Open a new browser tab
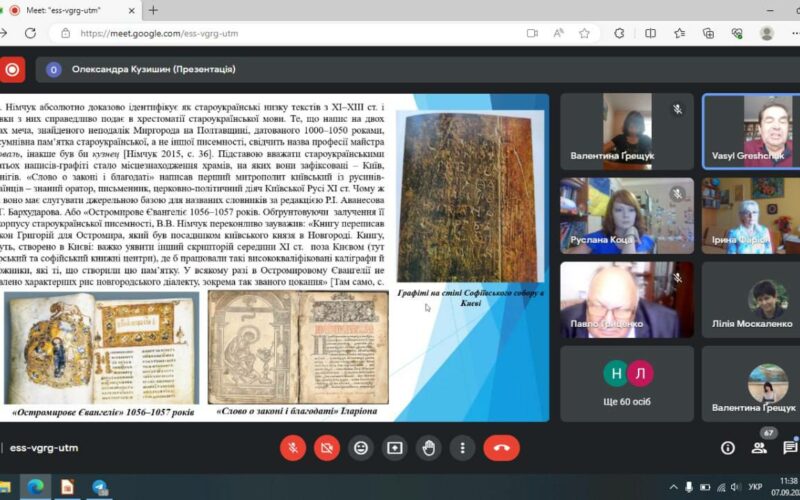This screenshot has width=800, height=500. (153, 10)
